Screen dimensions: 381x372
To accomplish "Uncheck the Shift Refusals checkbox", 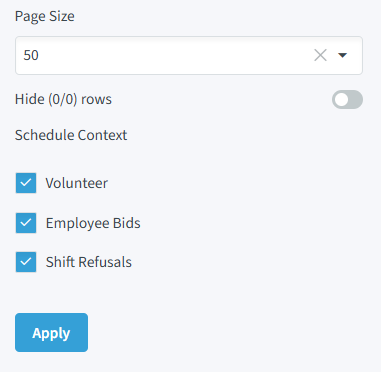I will pos(26,262).
